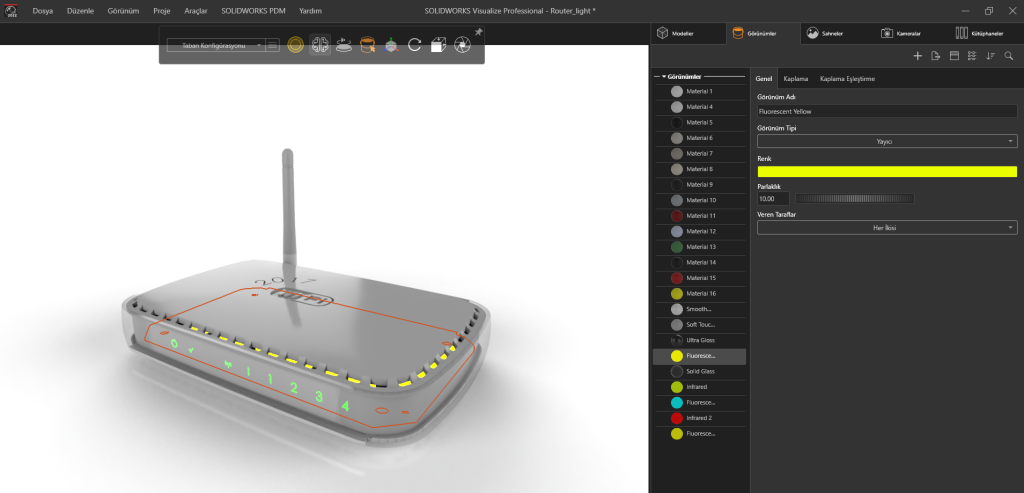Click the yellow Renk color swatch

tap(887, 172)
